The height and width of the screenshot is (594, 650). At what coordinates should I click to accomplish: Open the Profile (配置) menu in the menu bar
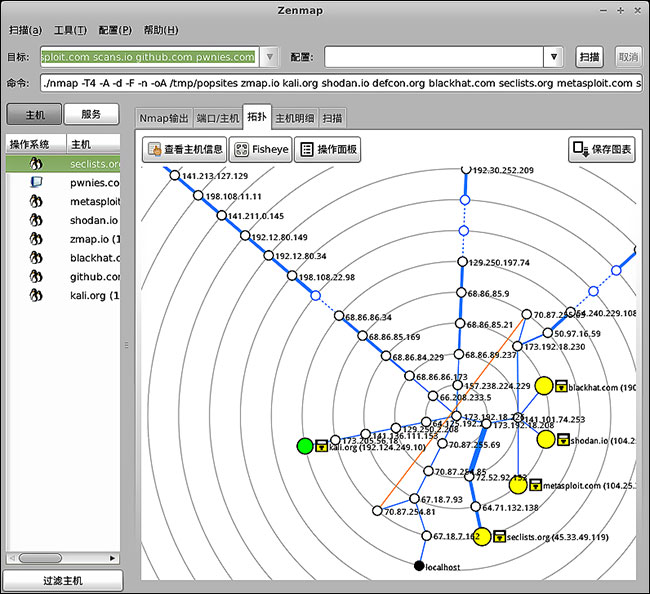(x=115, y=30)
